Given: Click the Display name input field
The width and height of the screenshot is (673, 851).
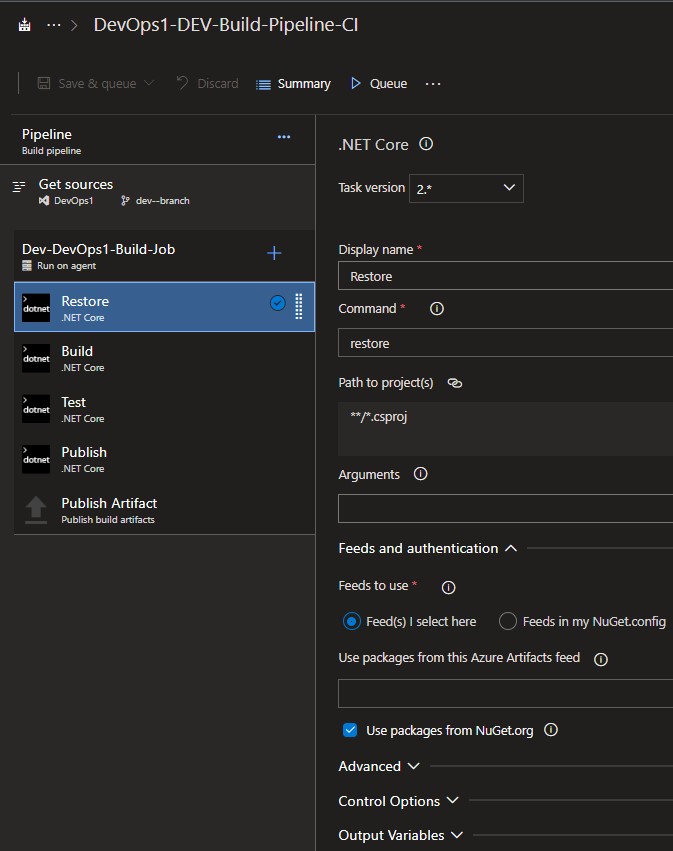Looking at the screenshot, I should click(x=505, y=276).
